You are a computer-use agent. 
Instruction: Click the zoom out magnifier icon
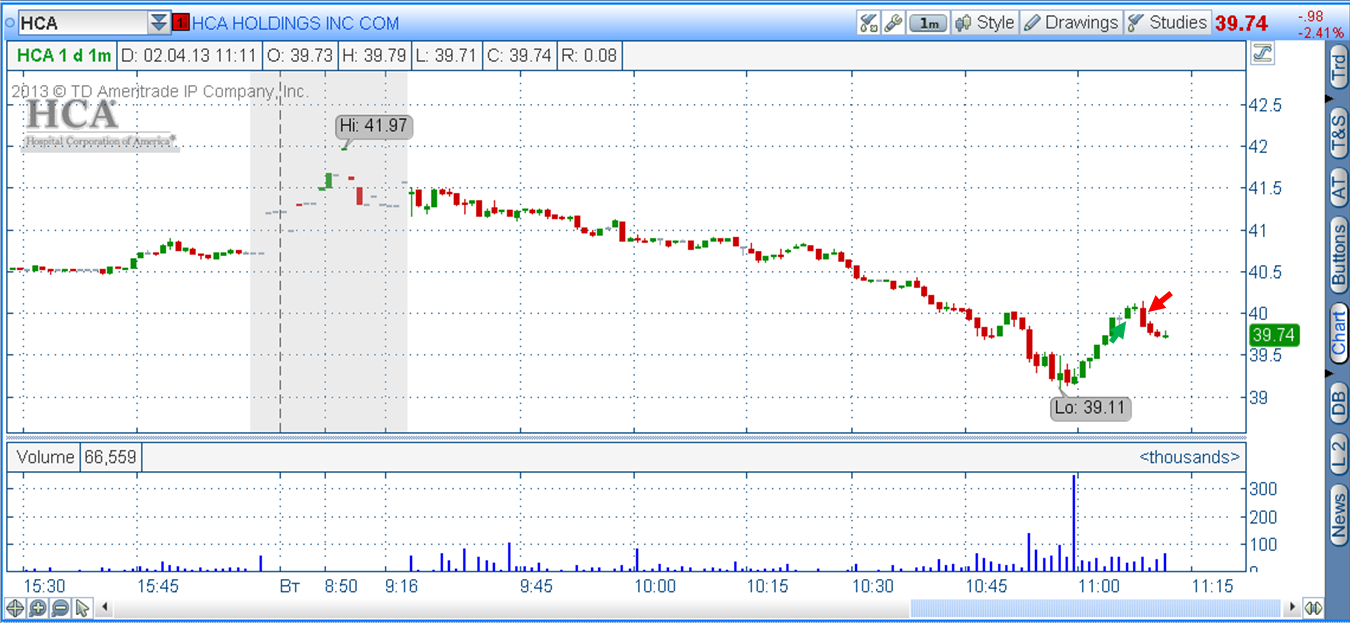pos(60,607)
